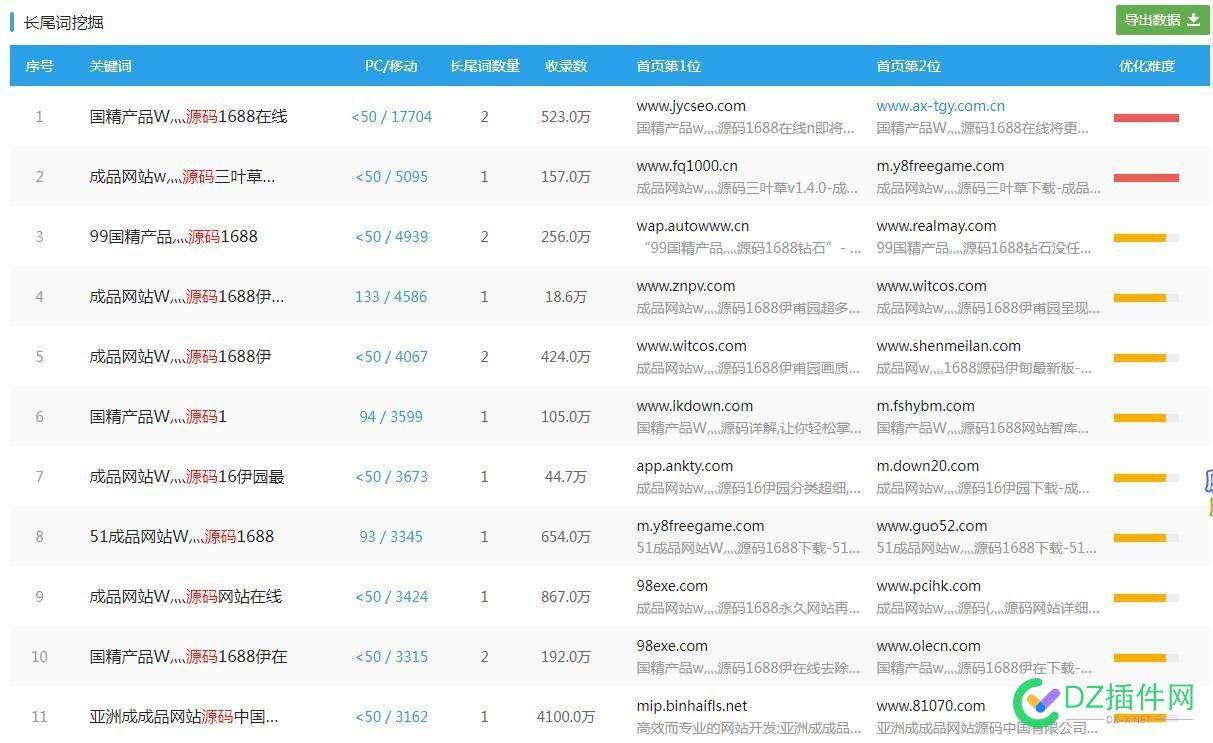Image resolution: width=1213 pixels, height=743 pixels.
Task: Click the 导出数据 export button
Action: (x=1162, y=20)
